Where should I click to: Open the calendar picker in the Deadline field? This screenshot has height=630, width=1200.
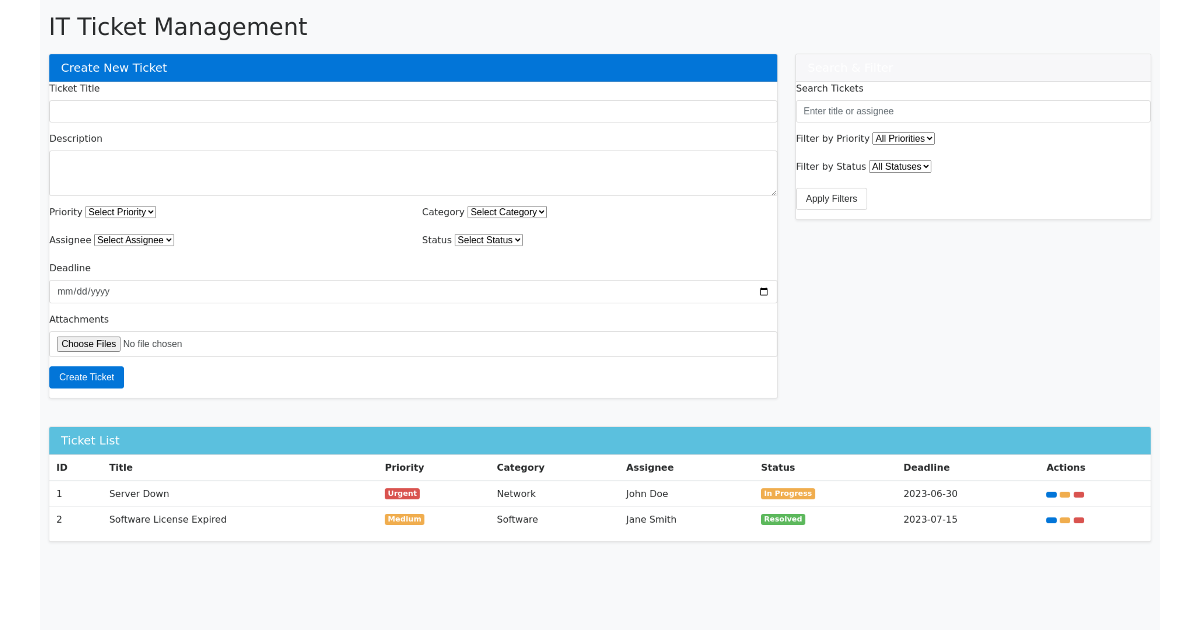pos(763,291)
